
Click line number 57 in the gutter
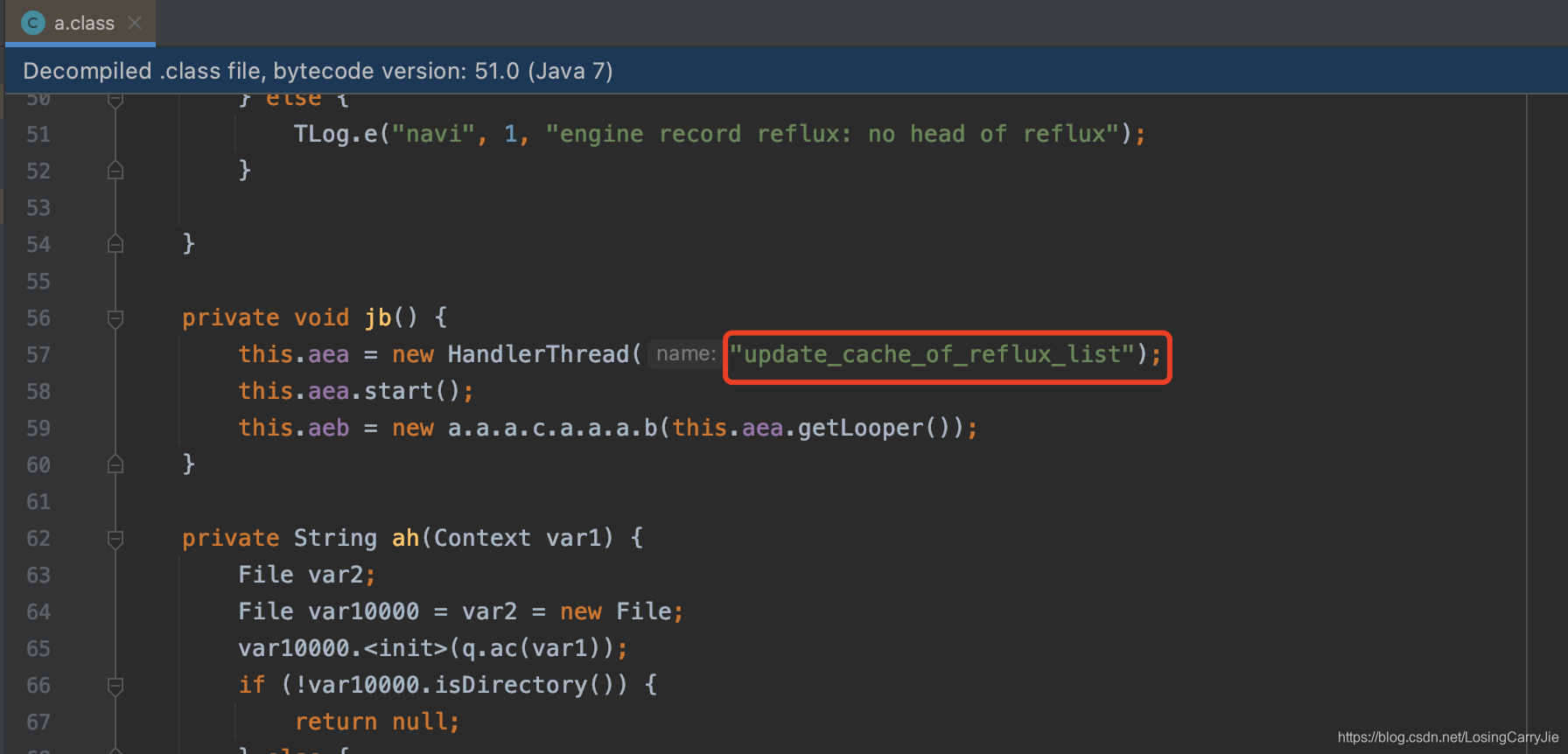click(x=38, y=354)
